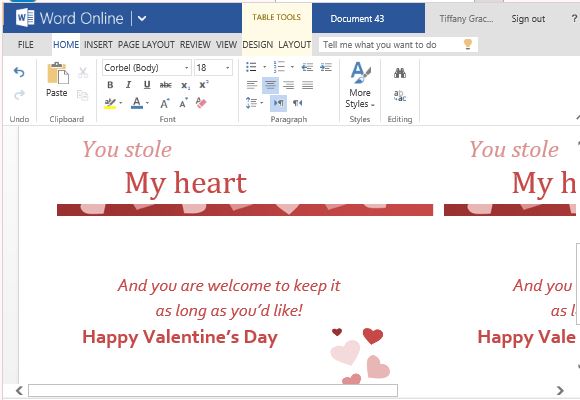The height and width of the screenshot is (400, 580).
Task: Select Right-to-Left text direction
Action: click(x=297, y=103)
